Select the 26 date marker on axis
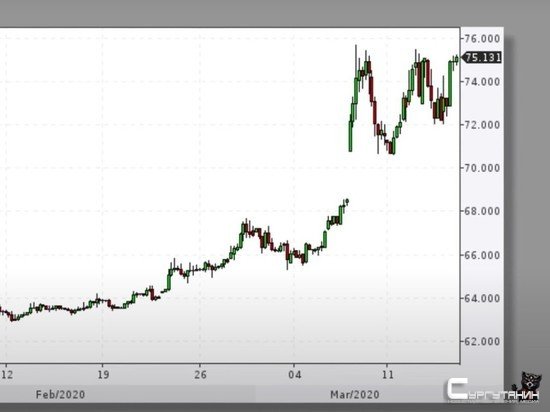 [x=200, y=374]
